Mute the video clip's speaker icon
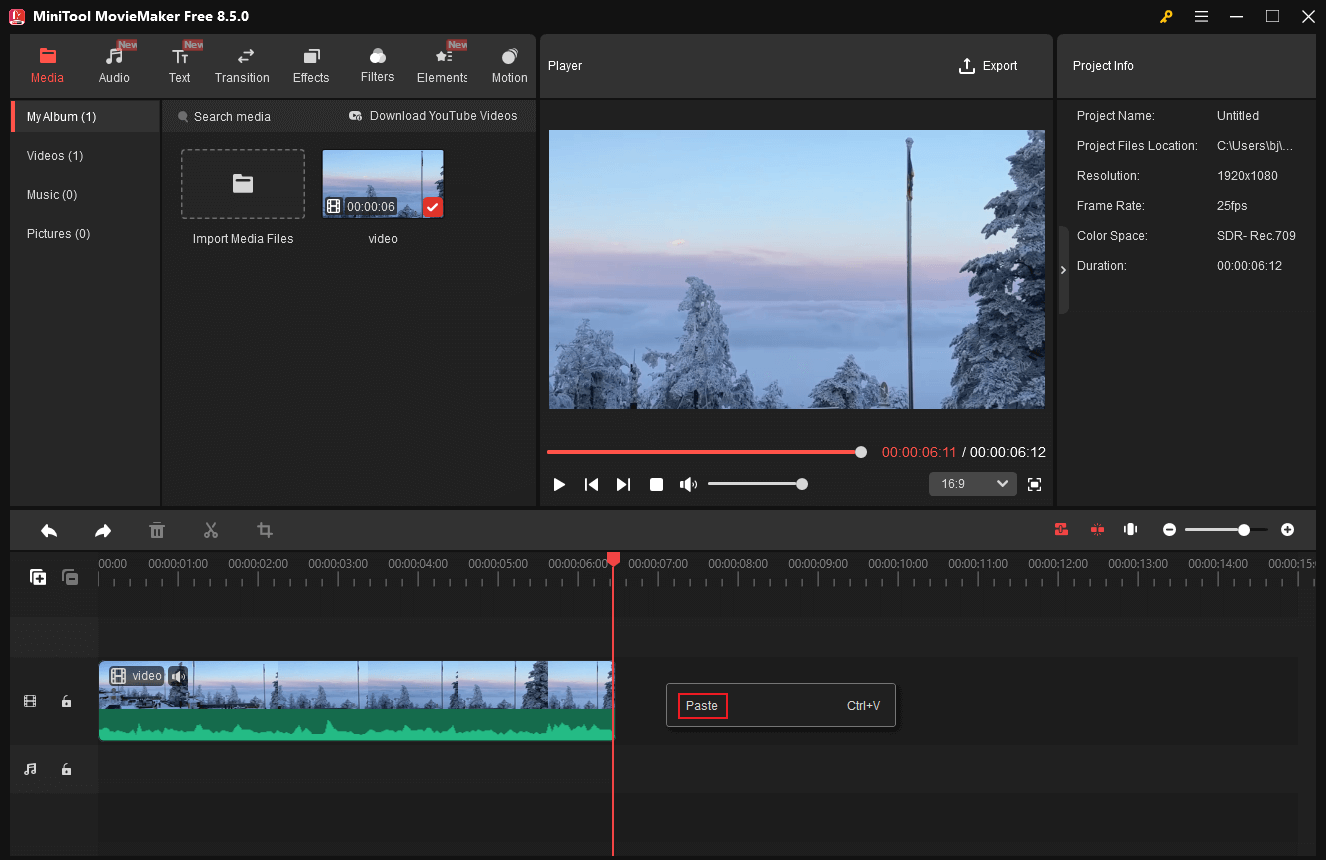Viewport: 1326px width, 860px height. pos(178,676)
